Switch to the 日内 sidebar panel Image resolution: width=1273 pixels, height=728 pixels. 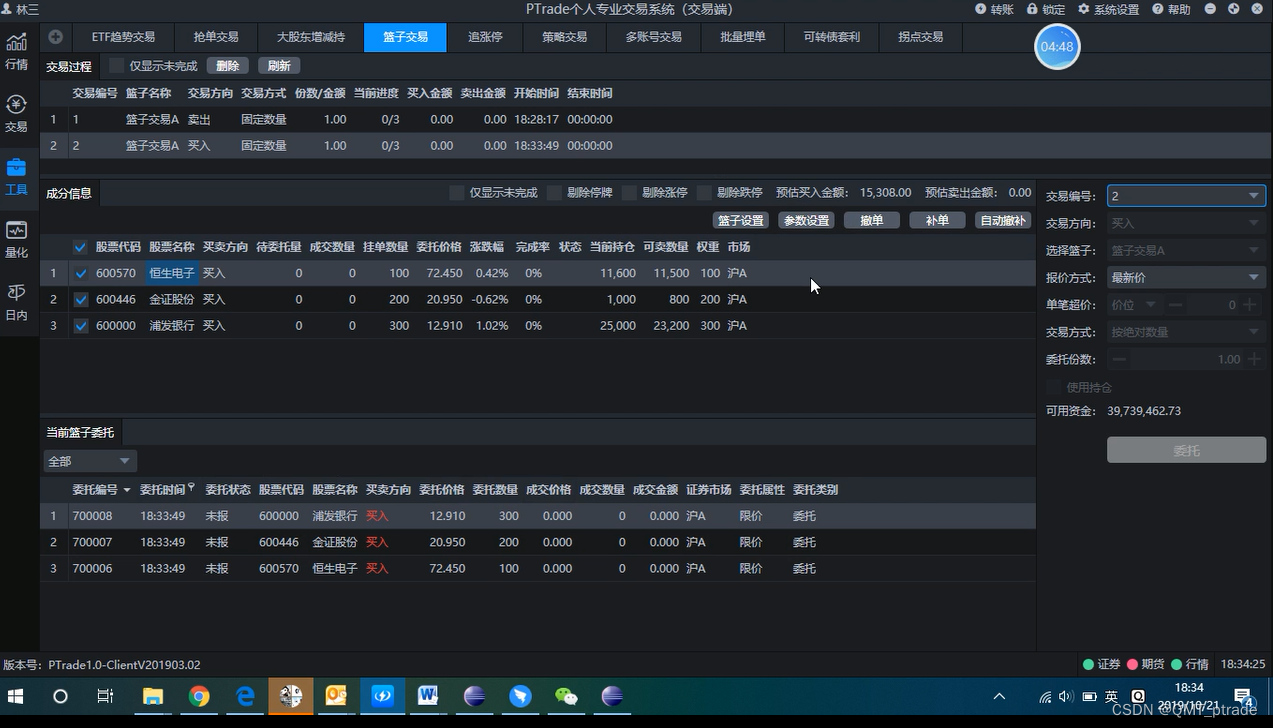(x=17, y=295)
